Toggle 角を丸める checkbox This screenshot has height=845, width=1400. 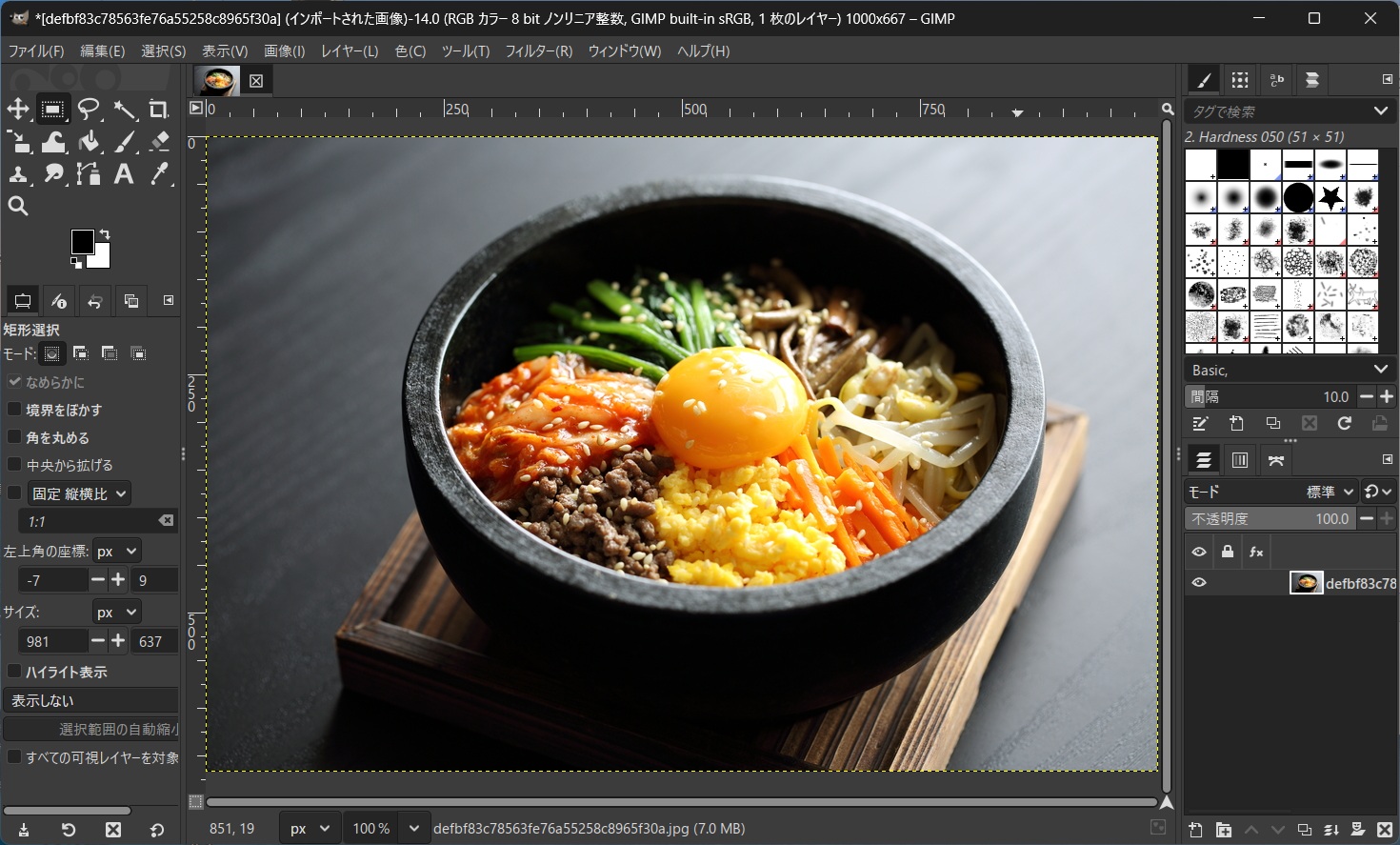(x=14, y=437)
